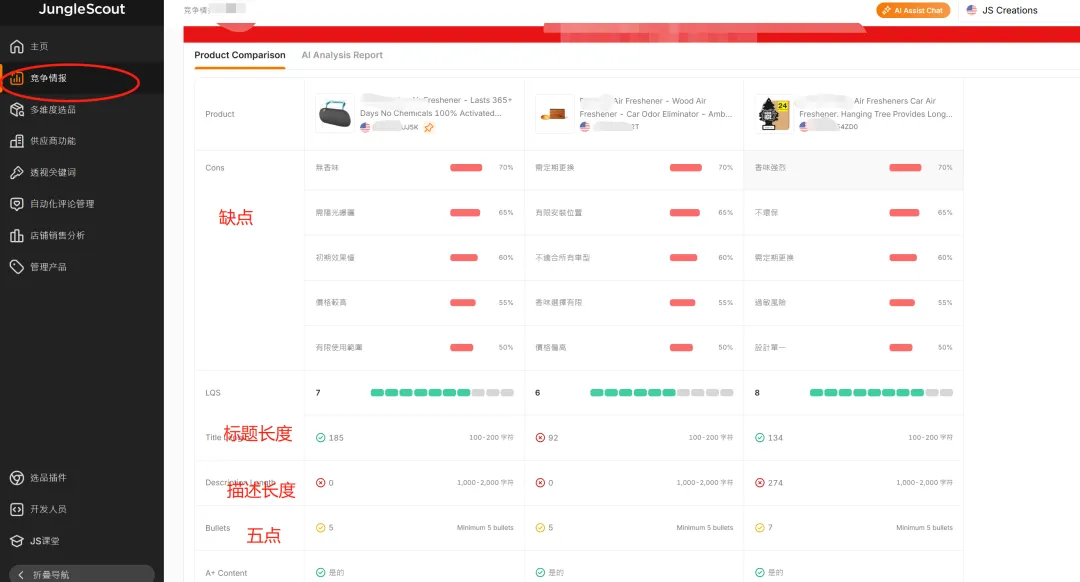Click 'Minimum 5 bullets' for third product
Screen dimensions: 1080x582
click(924, 528)
